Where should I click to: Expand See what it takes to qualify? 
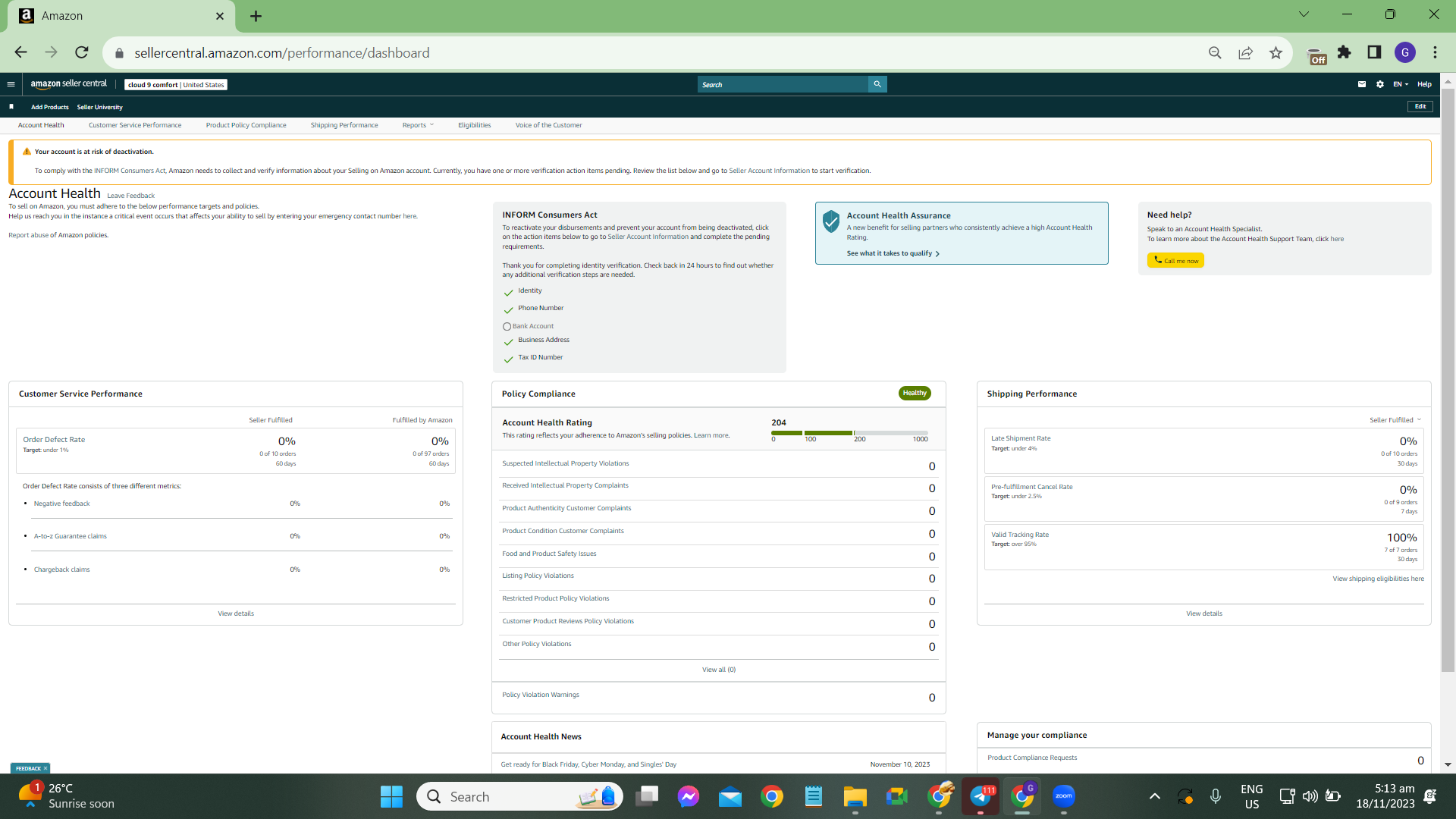click(x=893, y=253)
